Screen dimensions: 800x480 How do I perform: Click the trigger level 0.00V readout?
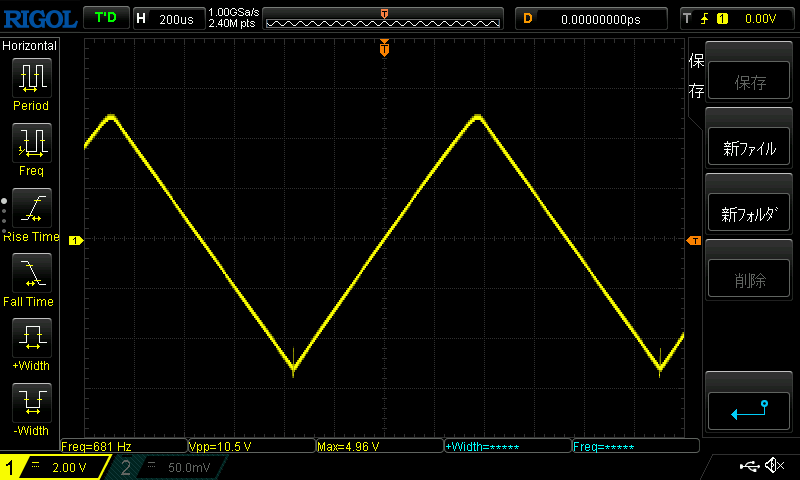pyautogui.click(x=760, y=19)
